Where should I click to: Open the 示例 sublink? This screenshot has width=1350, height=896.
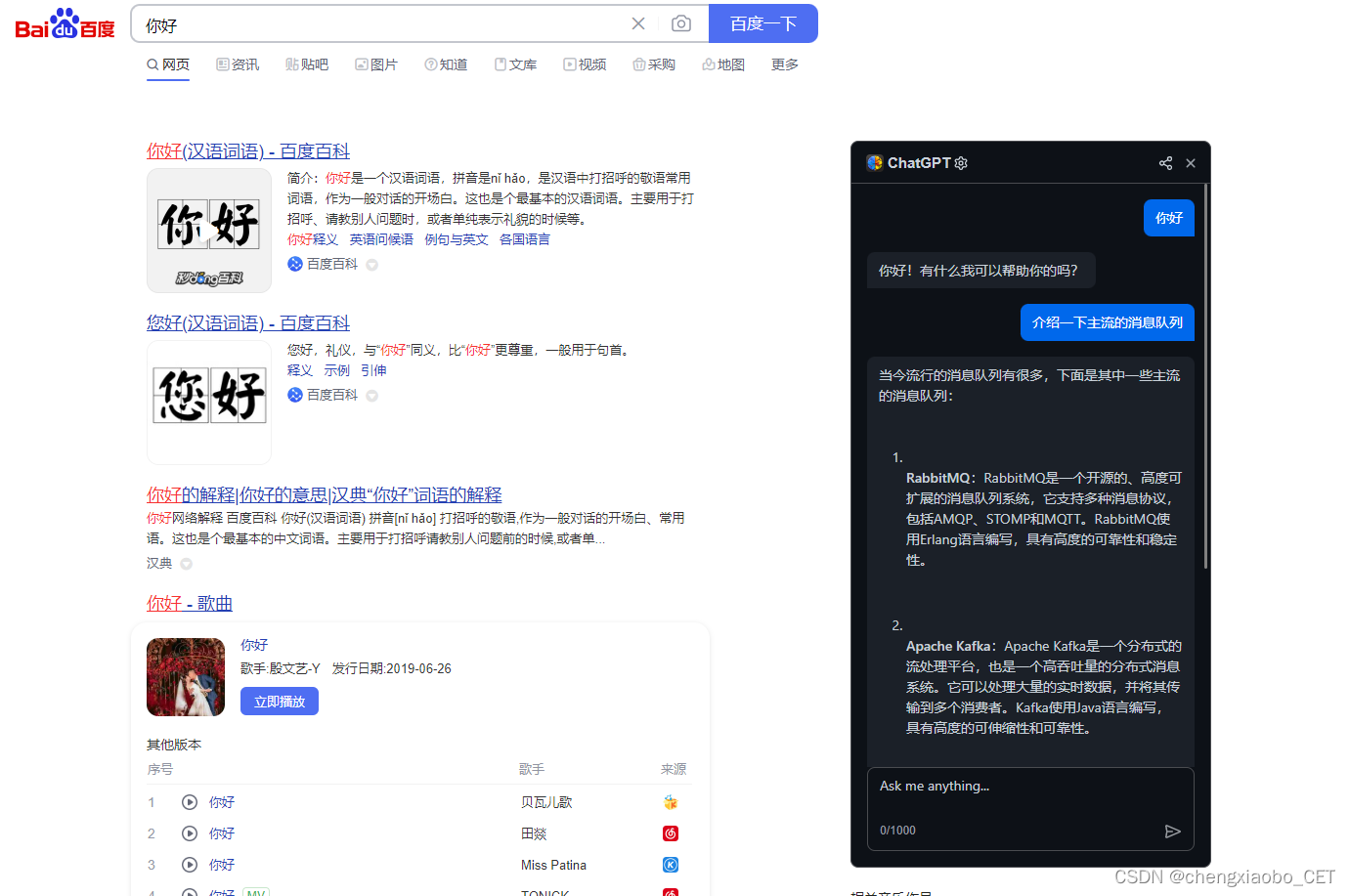(x=337, y=370)
